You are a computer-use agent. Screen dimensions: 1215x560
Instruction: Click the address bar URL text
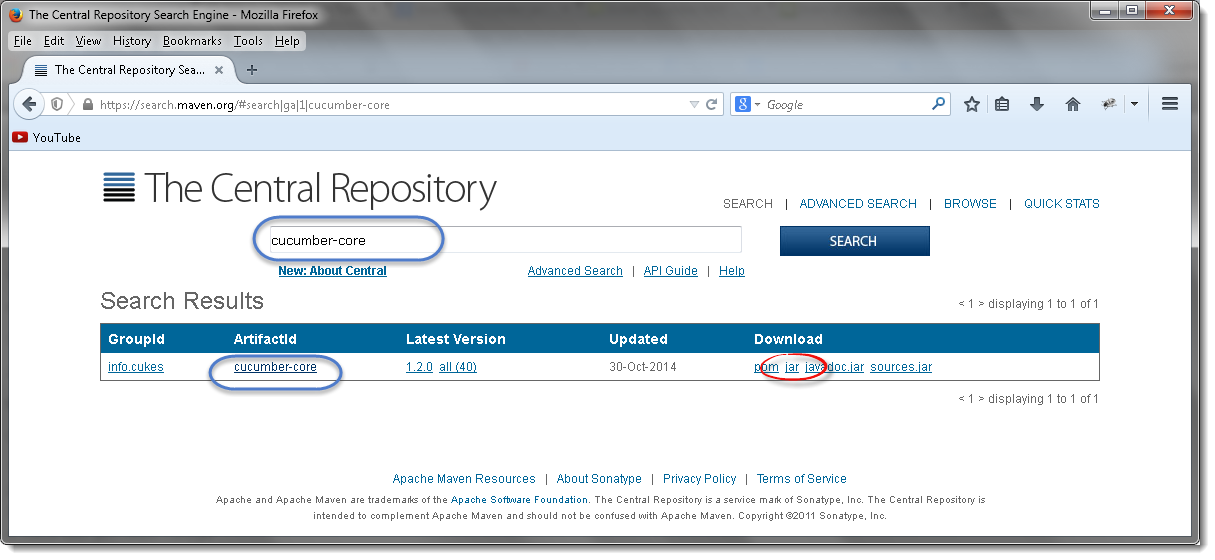[x=245, y=104]
